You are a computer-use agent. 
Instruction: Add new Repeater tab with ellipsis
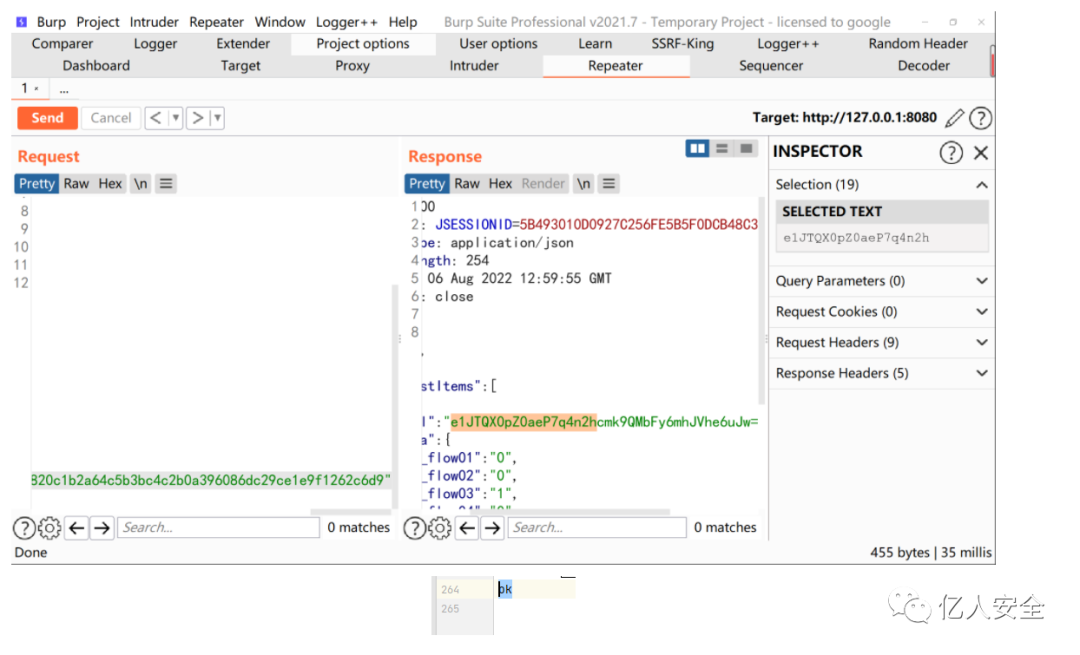coord(64,90)
